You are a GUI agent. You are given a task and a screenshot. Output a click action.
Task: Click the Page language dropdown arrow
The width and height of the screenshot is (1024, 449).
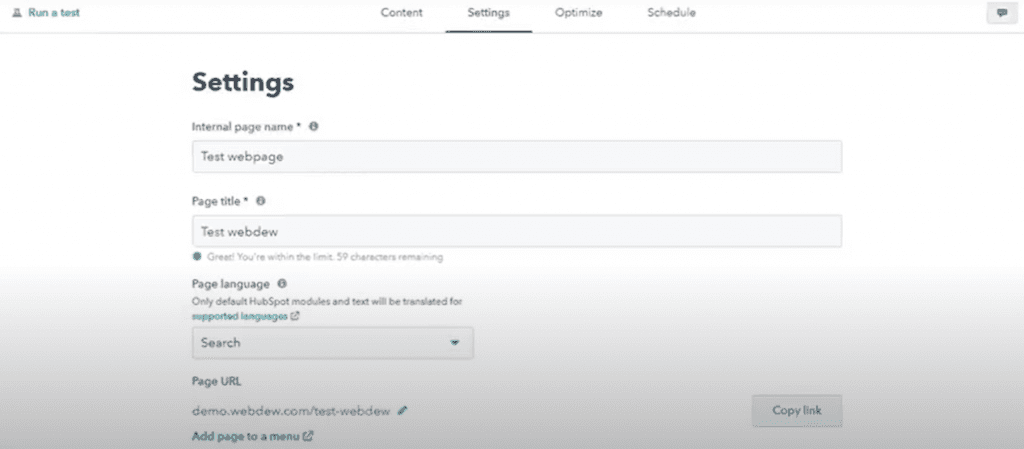[455, 343]
